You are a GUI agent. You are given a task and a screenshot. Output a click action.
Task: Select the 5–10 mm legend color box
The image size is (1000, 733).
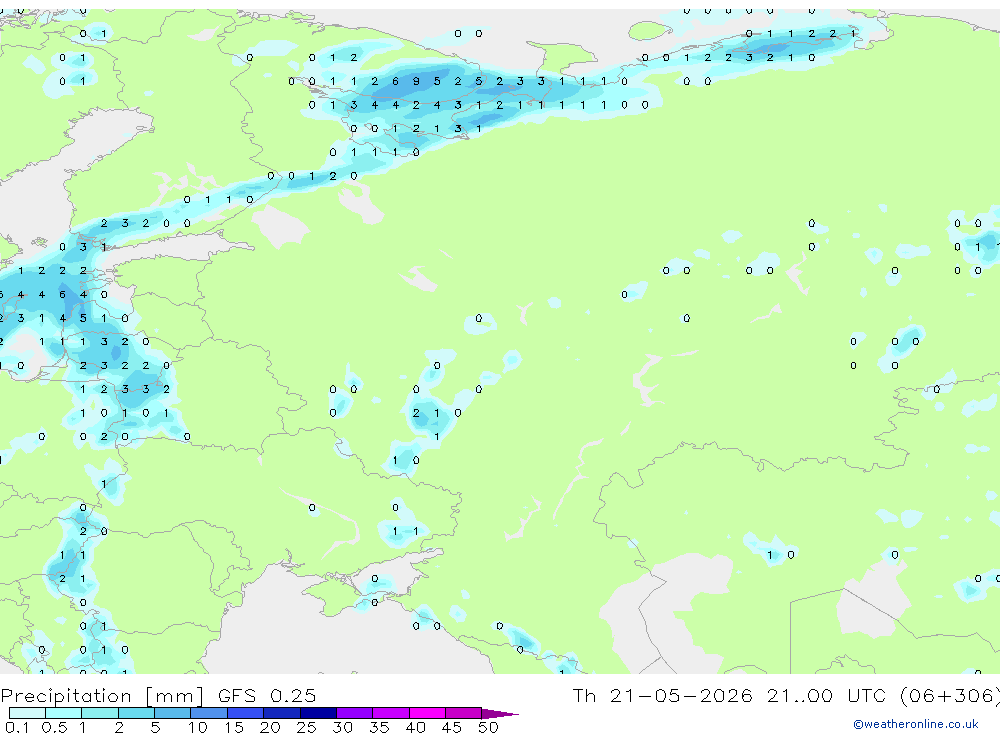click(172, 713)
